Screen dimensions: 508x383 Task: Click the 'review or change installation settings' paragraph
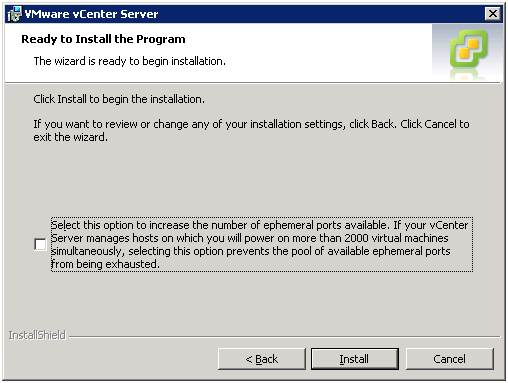[x=251, y=130]
